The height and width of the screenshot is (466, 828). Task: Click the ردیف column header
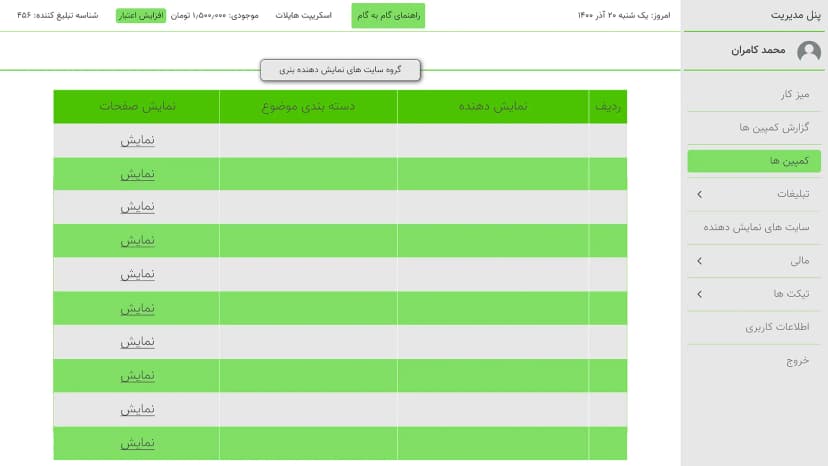coord(608,107)
